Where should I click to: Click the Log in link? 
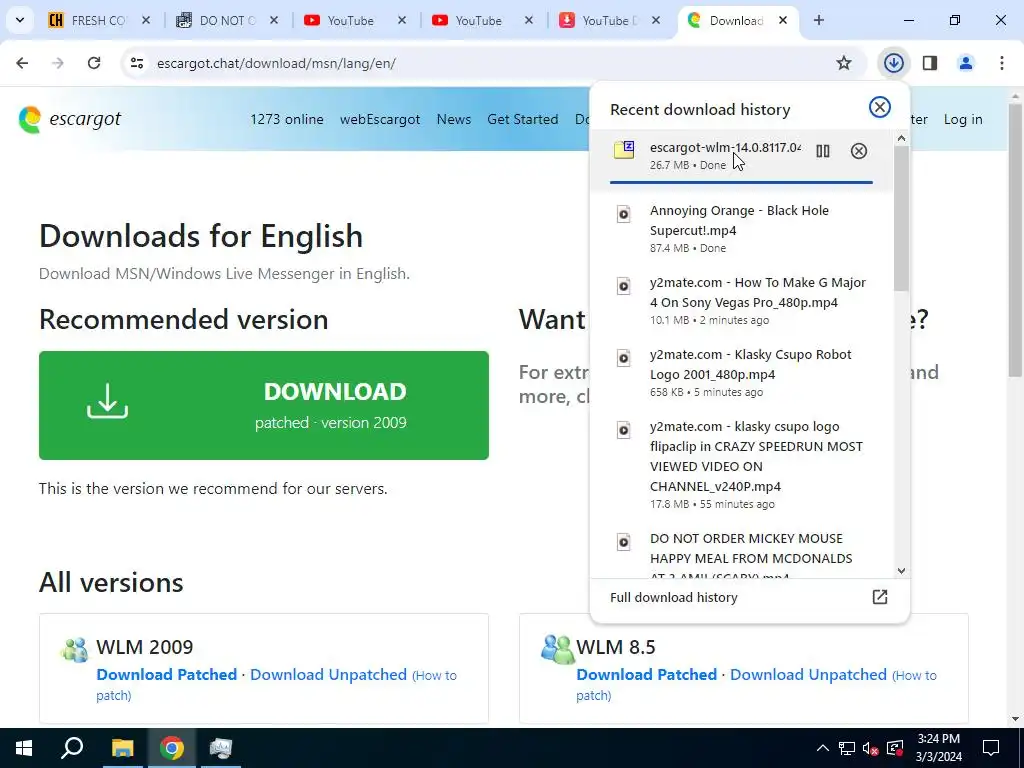[963, 120]
